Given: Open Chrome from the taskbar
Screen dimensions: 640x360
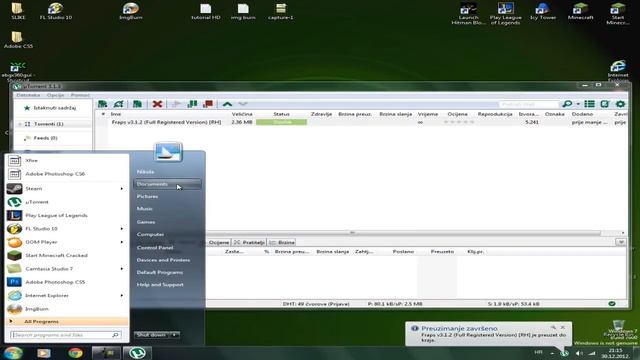Looking at the screenshot, I should pyautogui.click(x=76, y=353).
